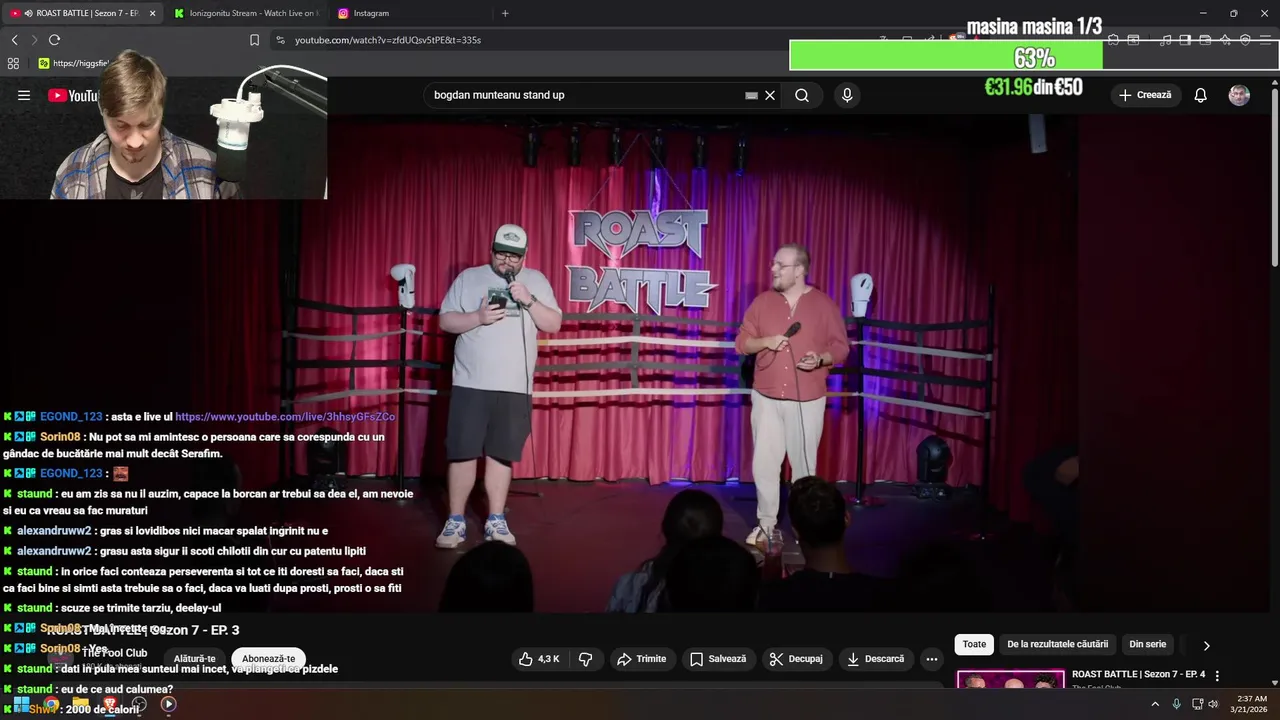
Task: Open the browser wallet icon
Action: pyautogui.click(x=1205, y=40)
